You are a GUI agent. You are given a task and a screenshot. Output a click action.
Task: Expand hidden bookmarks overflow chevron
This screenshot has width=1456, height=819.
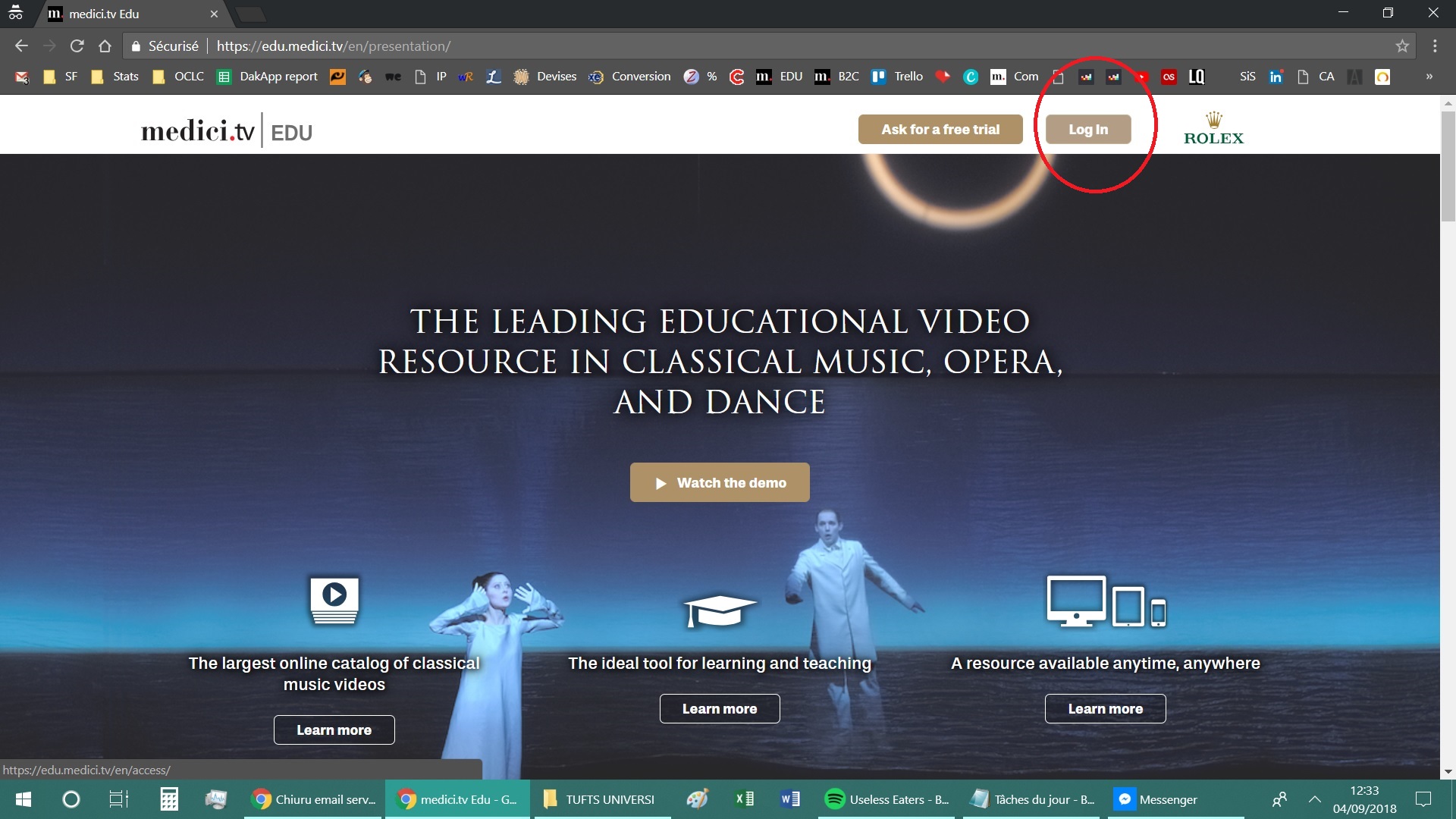[1429, 77]
